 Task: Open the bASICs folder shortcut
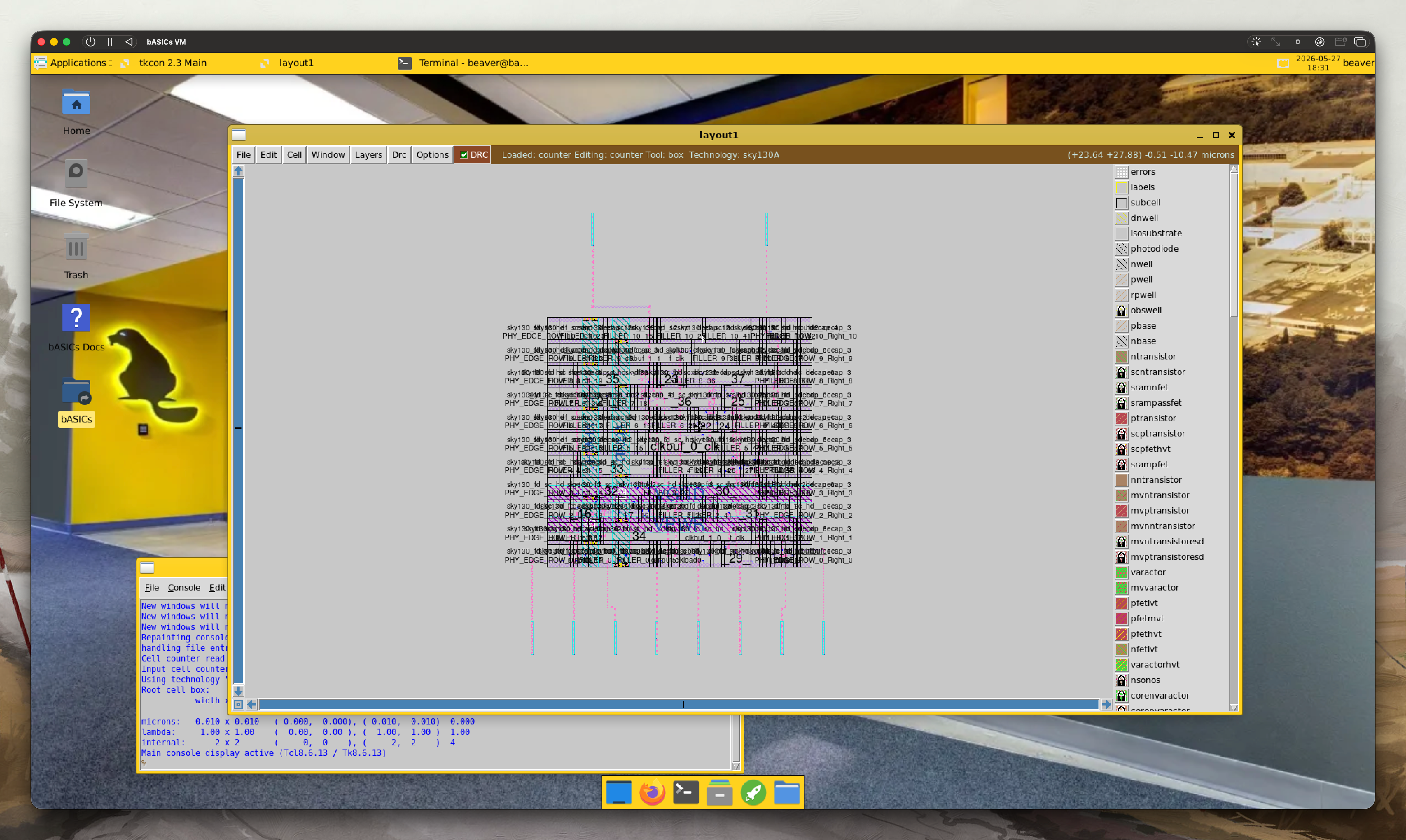click(76, 401)
